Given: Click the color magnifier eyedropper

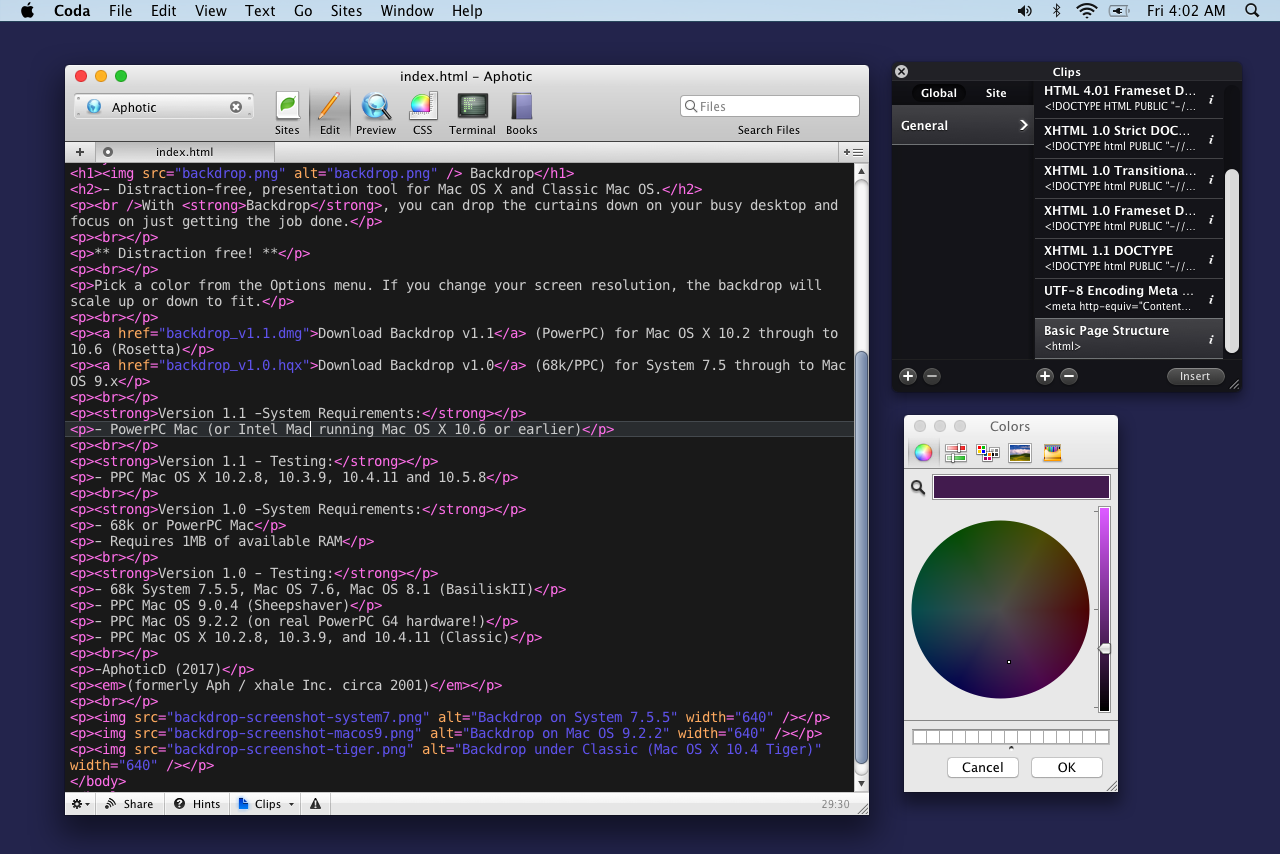Looking at the screenshot, I should point(917,487).
